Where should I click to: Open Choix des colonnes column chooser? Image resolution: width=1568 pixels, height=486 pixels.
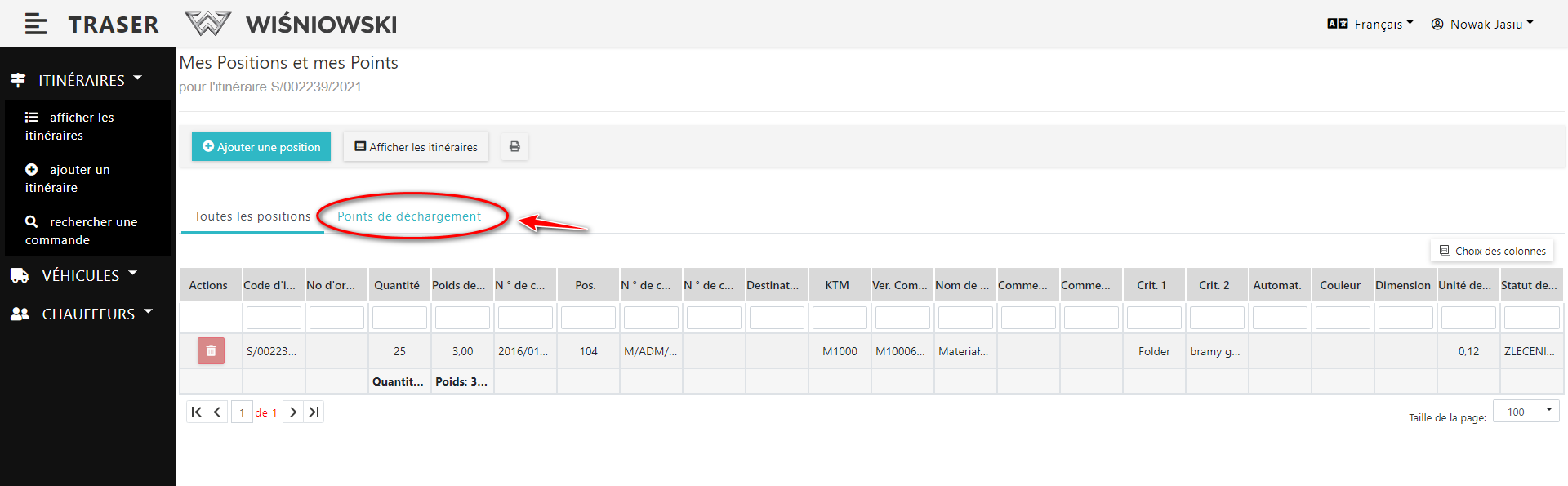[x=1492, y=251]
